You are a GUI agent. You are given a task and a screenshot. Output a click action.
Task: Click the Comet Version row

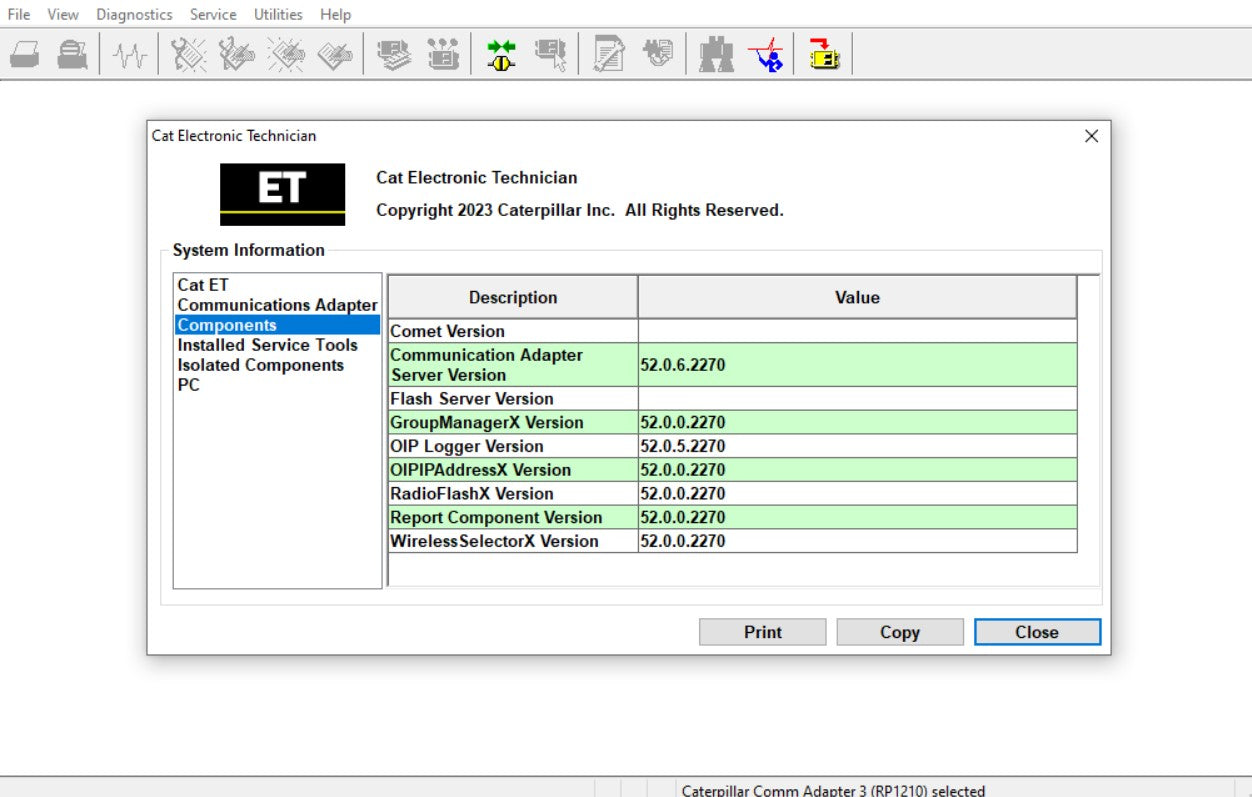click(x=732, y=331)
